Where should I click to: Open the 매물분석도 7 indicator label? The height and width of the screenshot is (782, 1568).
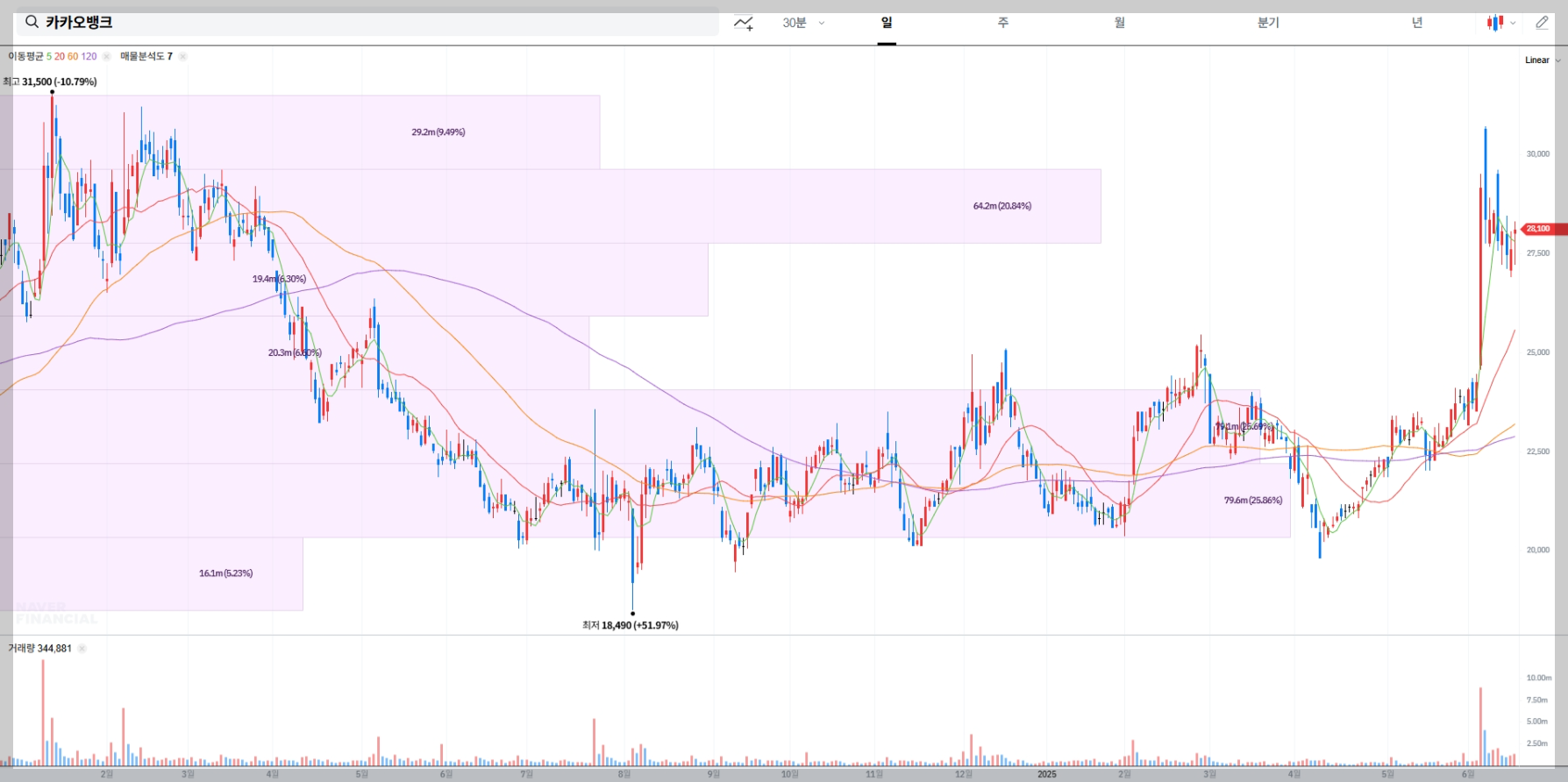coord(146,56)
